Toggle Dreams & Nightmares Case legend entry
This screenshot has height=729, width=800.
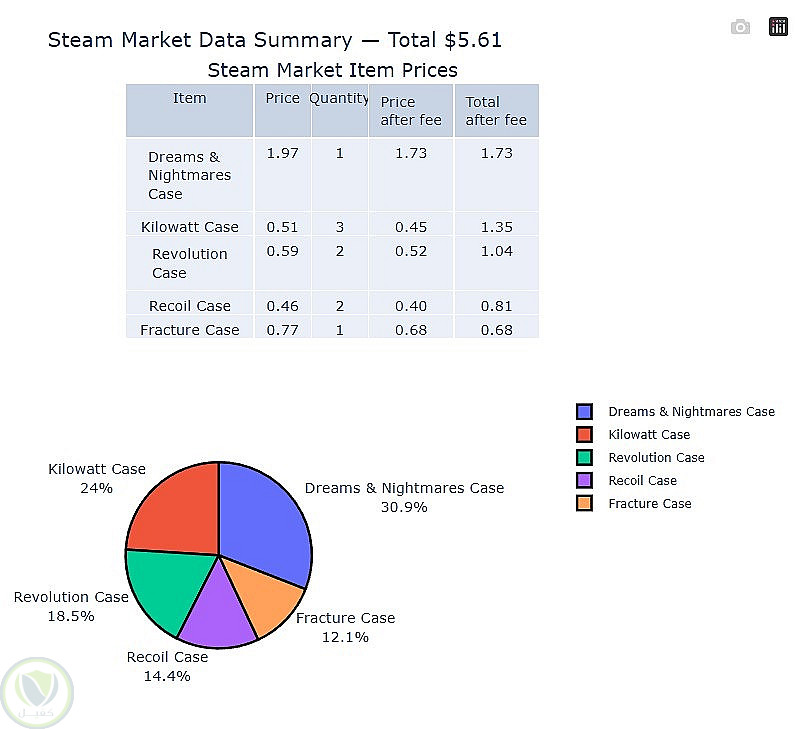pos(676,412)
